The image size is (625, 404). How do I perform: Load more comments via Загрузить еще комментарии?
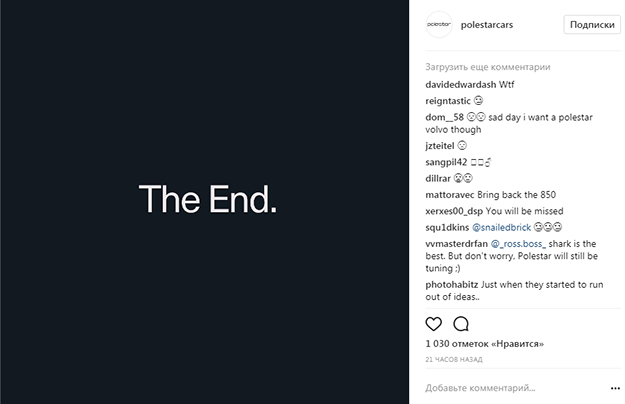[487, 67]
